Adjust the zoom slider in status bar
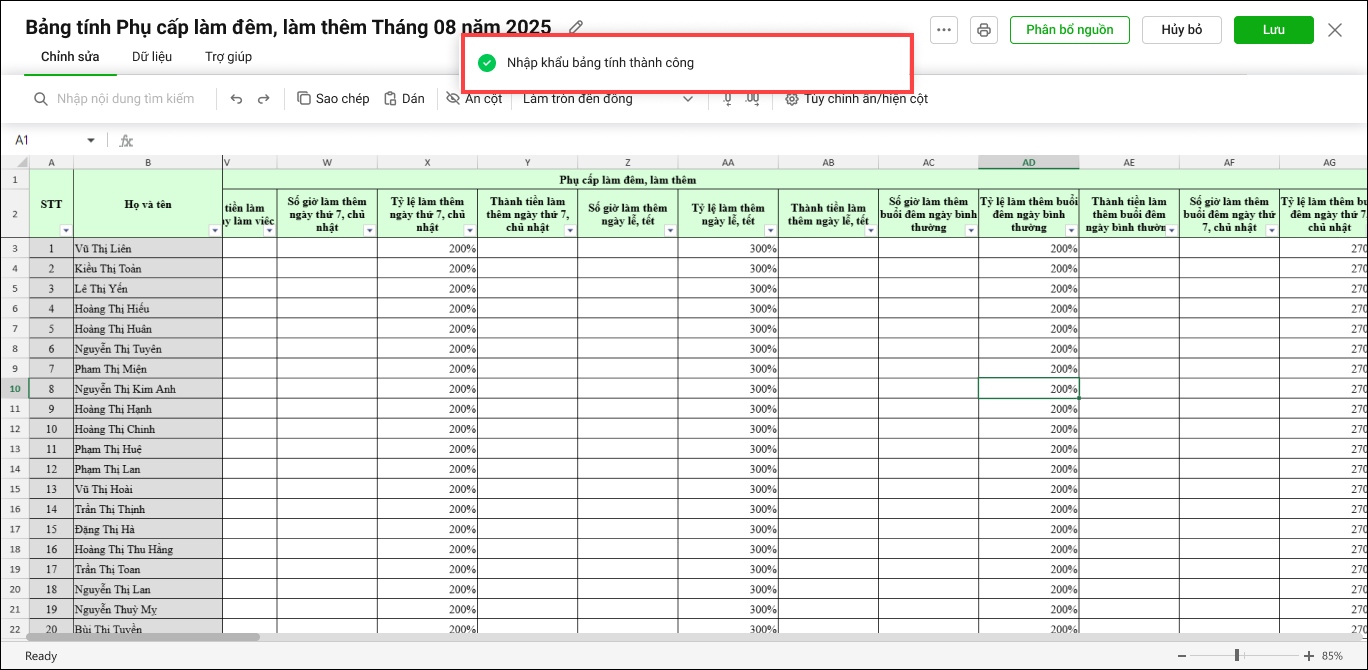Image resolution: width=1368 pixels, height=670 pixels. pos(1238,656)
